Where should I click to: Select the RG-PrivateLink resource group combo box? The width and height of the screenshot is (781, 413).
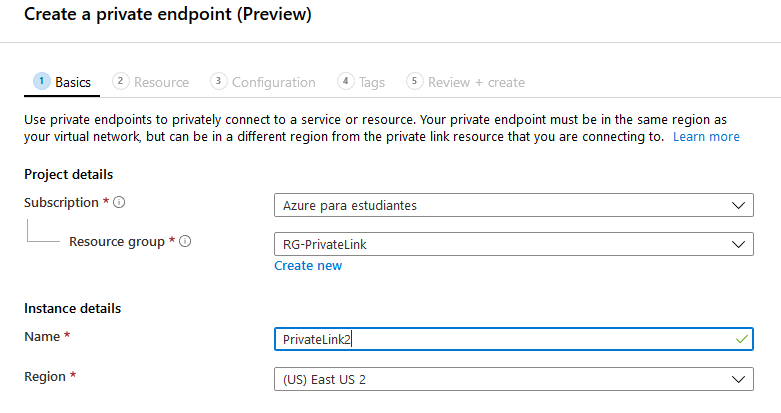[514, 244]
